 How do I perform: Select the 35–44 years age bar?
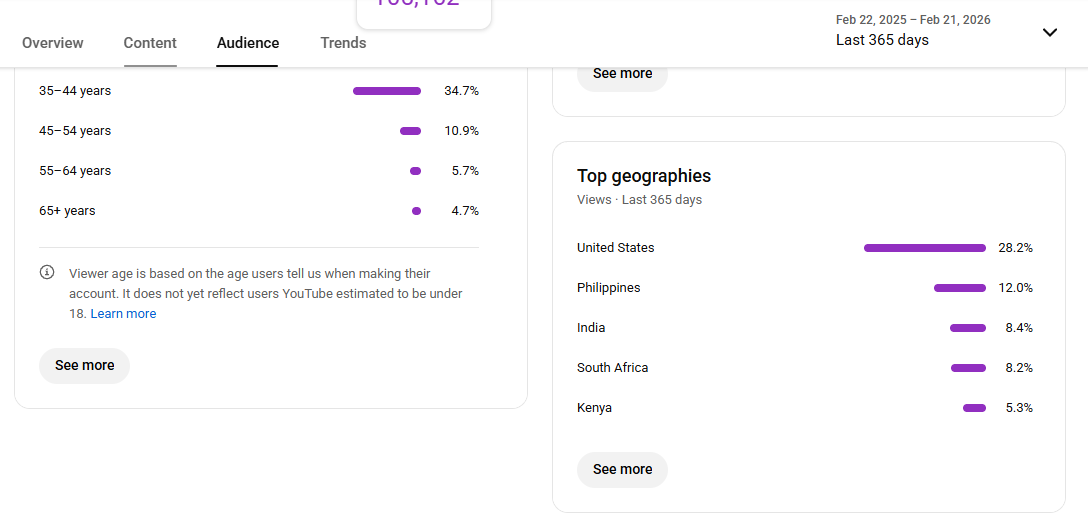coord(386,91)
